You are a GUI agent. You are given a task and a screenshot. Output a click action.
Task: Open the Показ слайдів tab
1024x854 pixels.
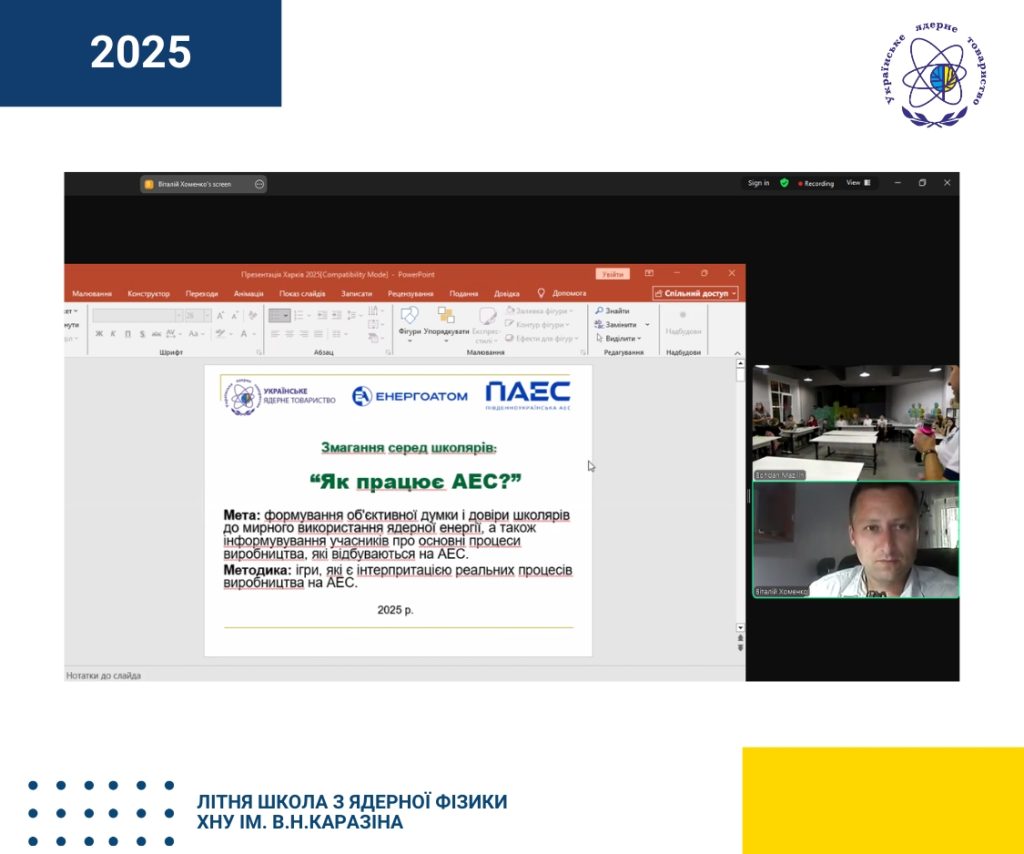coord(302,294)
